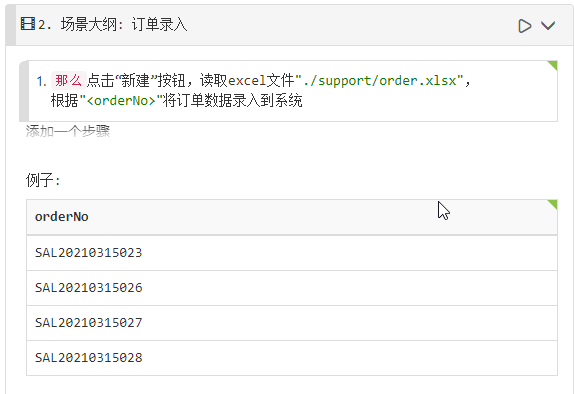
Task: Click the <orderNo> parameter in step text
Action: click(121, 100)
